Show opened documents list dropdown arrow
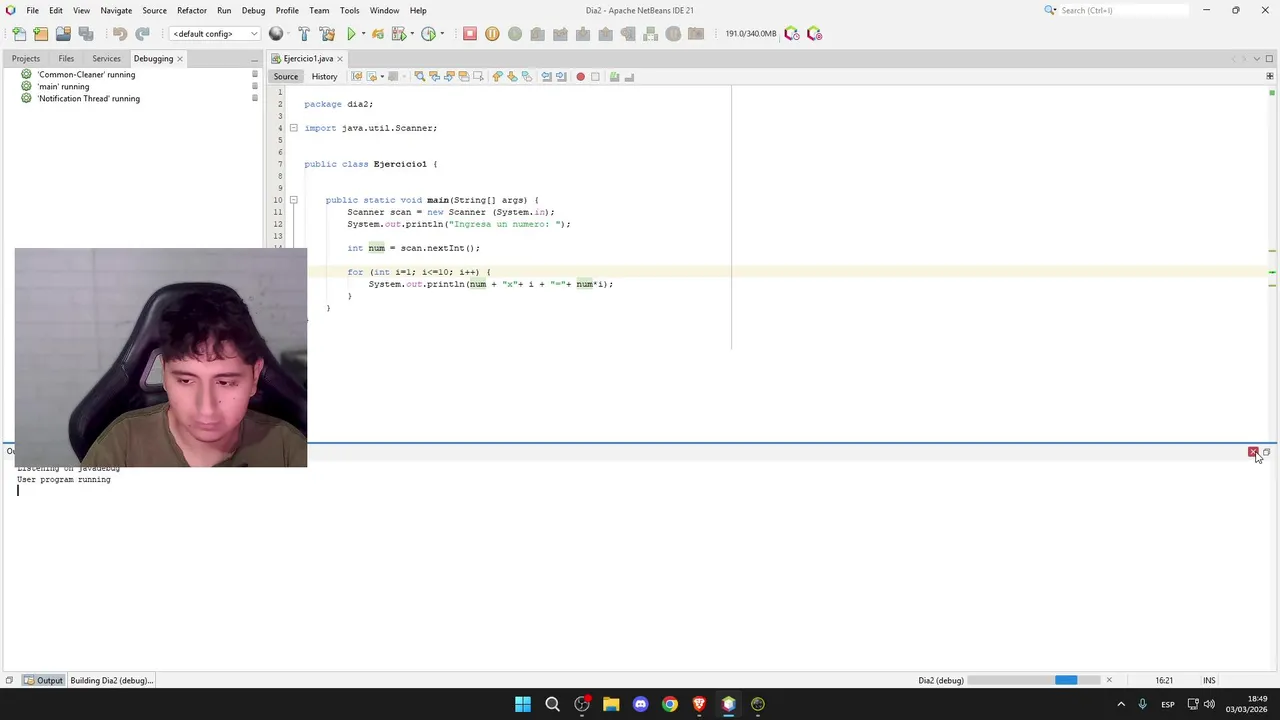Image resolution: width=1280 pixels, height=720 pixels. click(x=1259, y=58)
